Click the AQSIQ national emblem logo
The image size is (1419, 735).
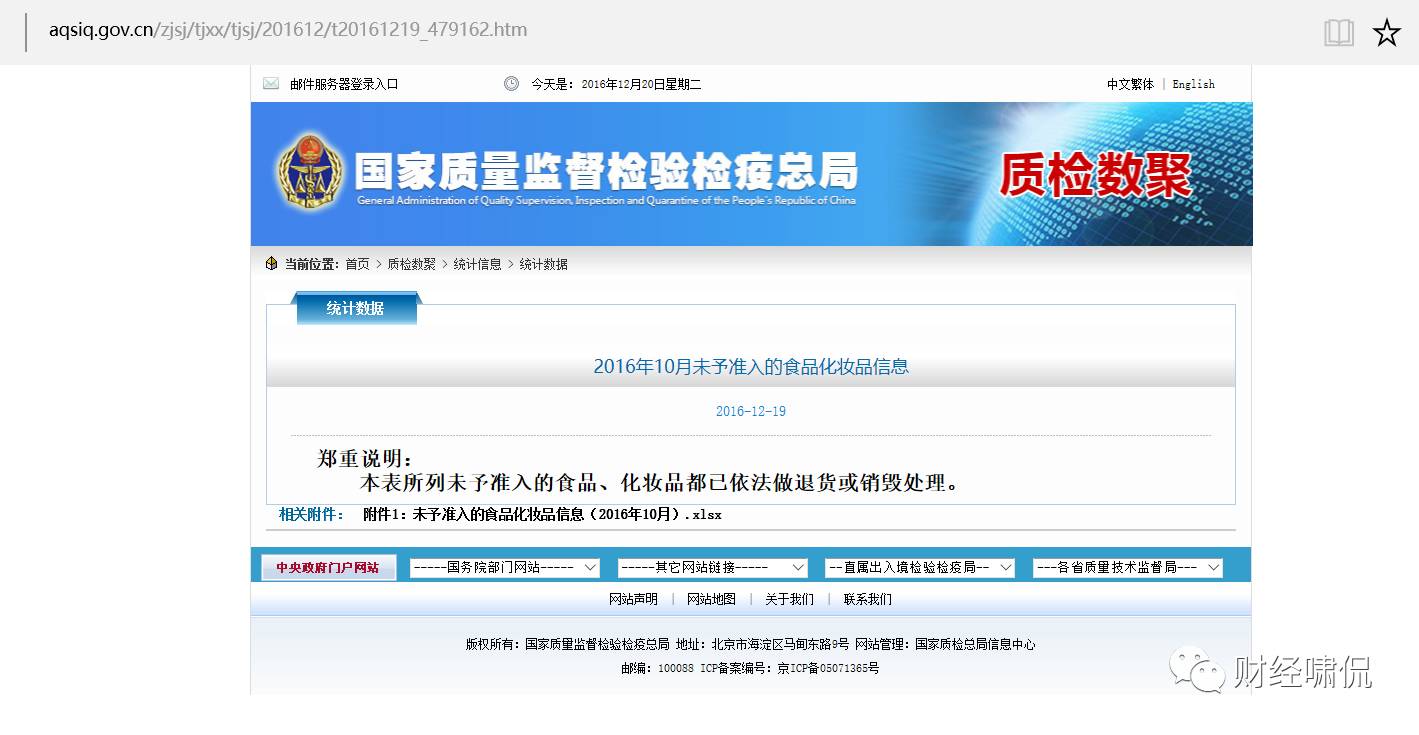[x=310, y=172]
